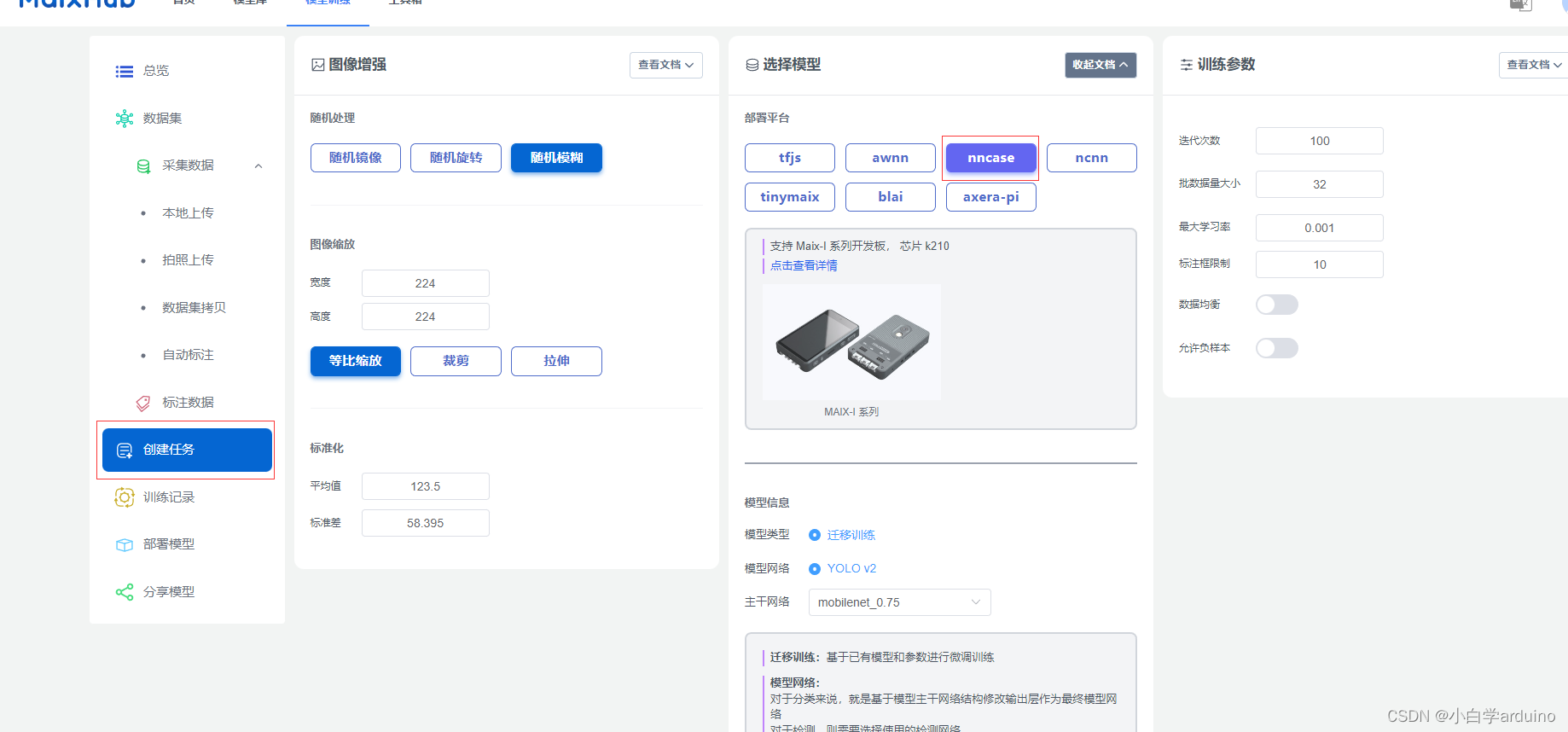
Task: Click the 分享模型 share icon
Action: pyautogui.click(x=125, y=592)
